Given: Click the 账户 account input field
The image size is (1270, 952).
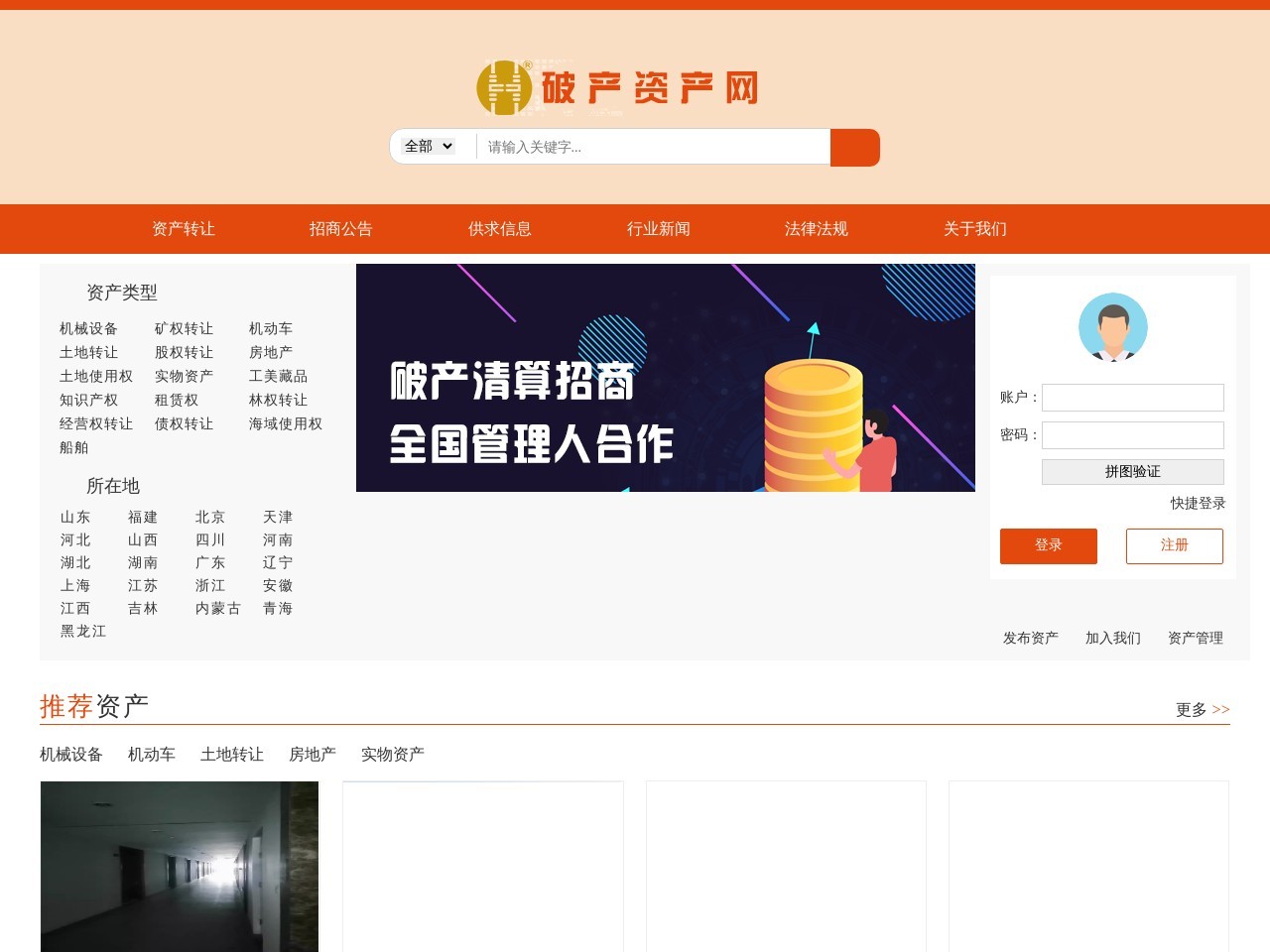Looking at the screenshot, I should click(x=1132, y=397).
